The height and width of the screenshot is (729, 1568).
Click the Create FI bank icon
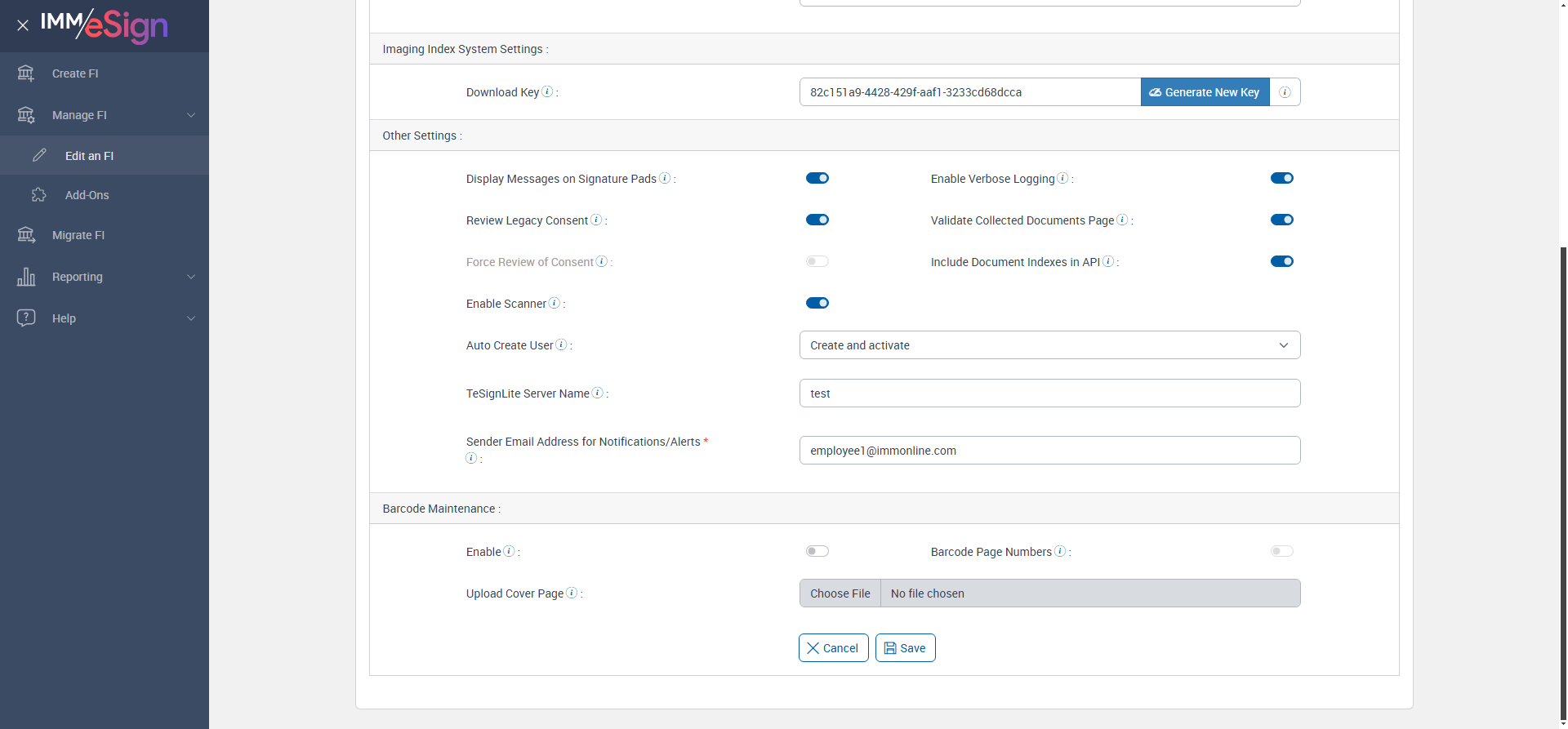26,73
